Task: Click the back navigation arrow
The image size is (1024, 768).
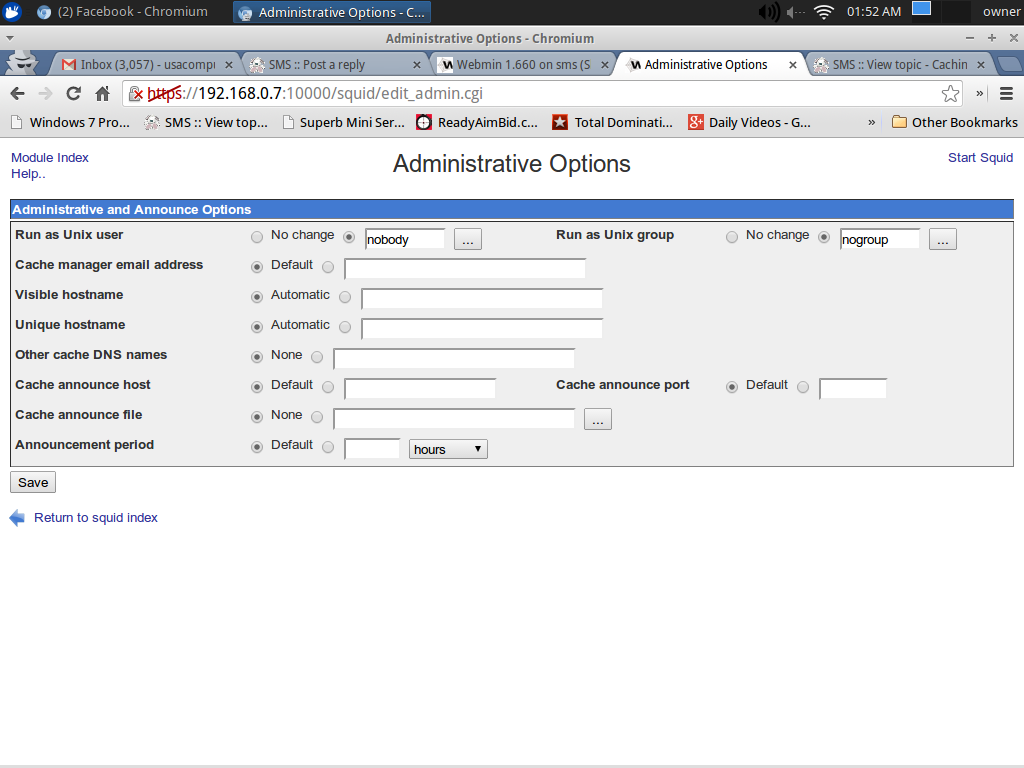Action: pyautogui.click(x=17, y=93)
